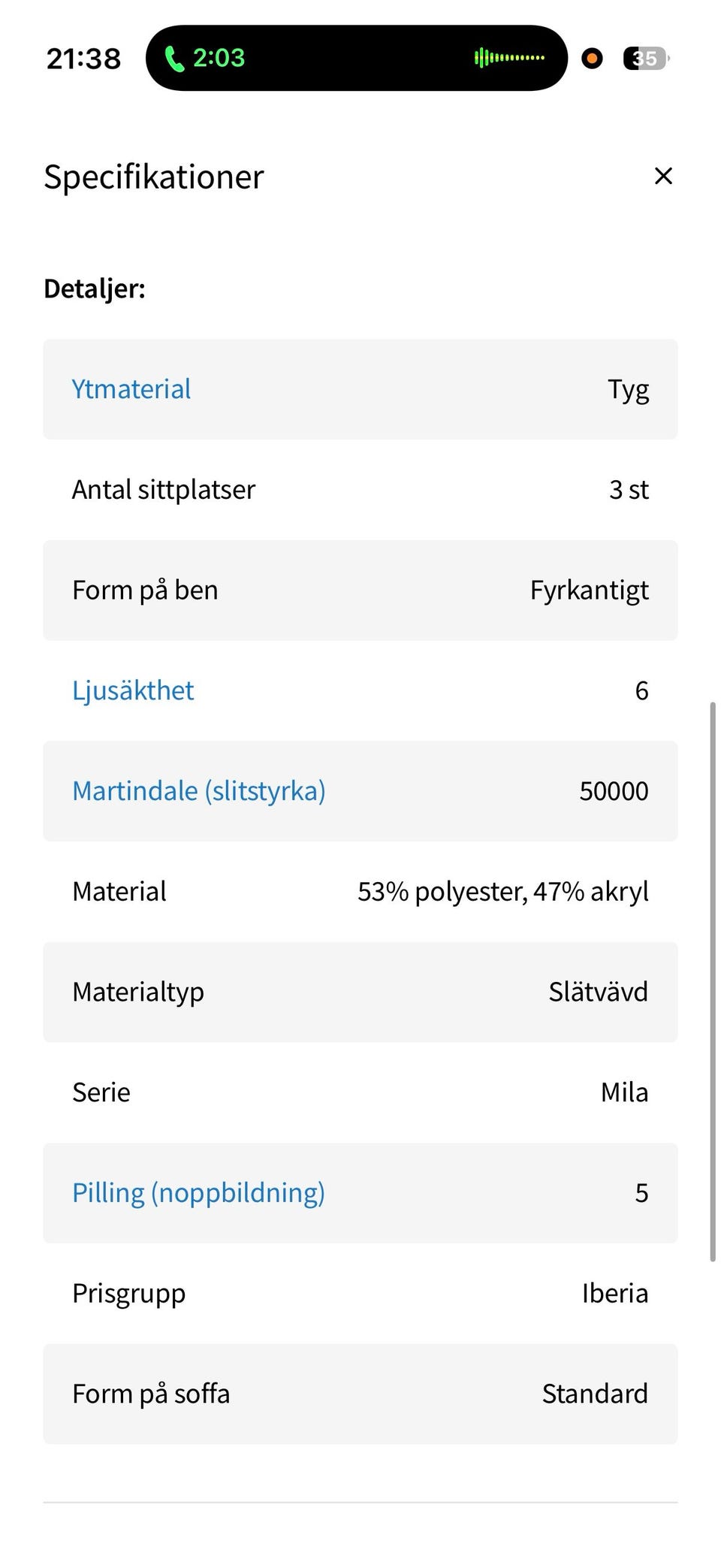Viewport: 721px width, 1568px height.
Task: Tap the 2:03 call duration timer
Action: point(219,58)
